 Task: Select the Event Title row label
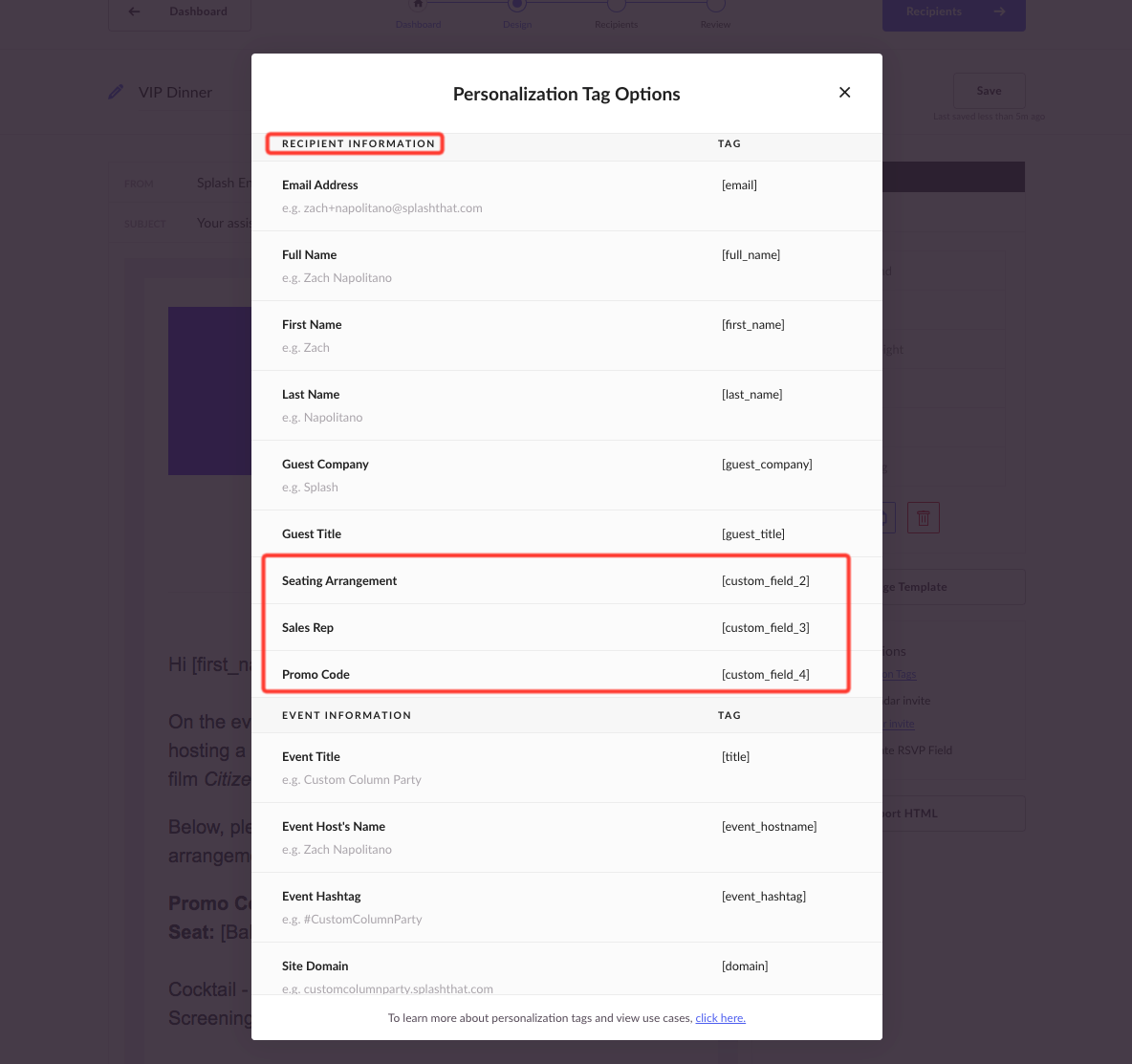pyautogui.click(x=311, y=756)
